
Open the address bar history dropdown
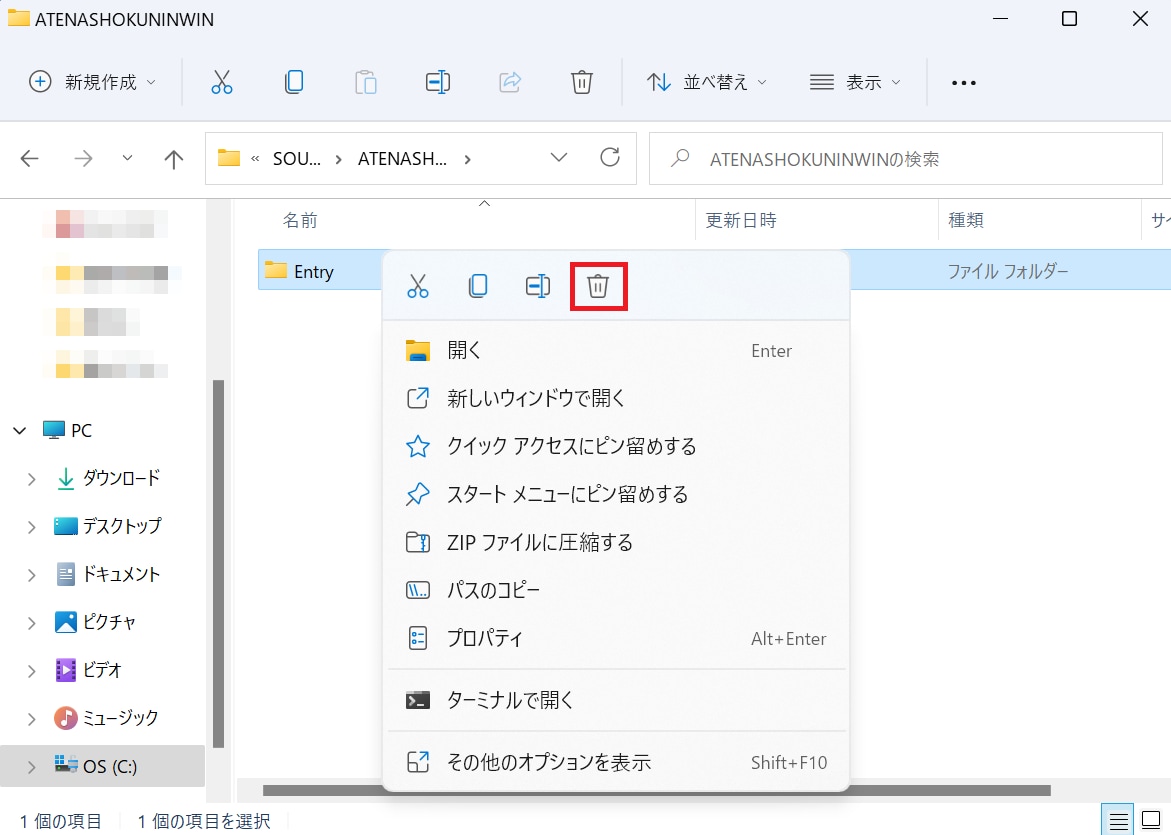559,158
